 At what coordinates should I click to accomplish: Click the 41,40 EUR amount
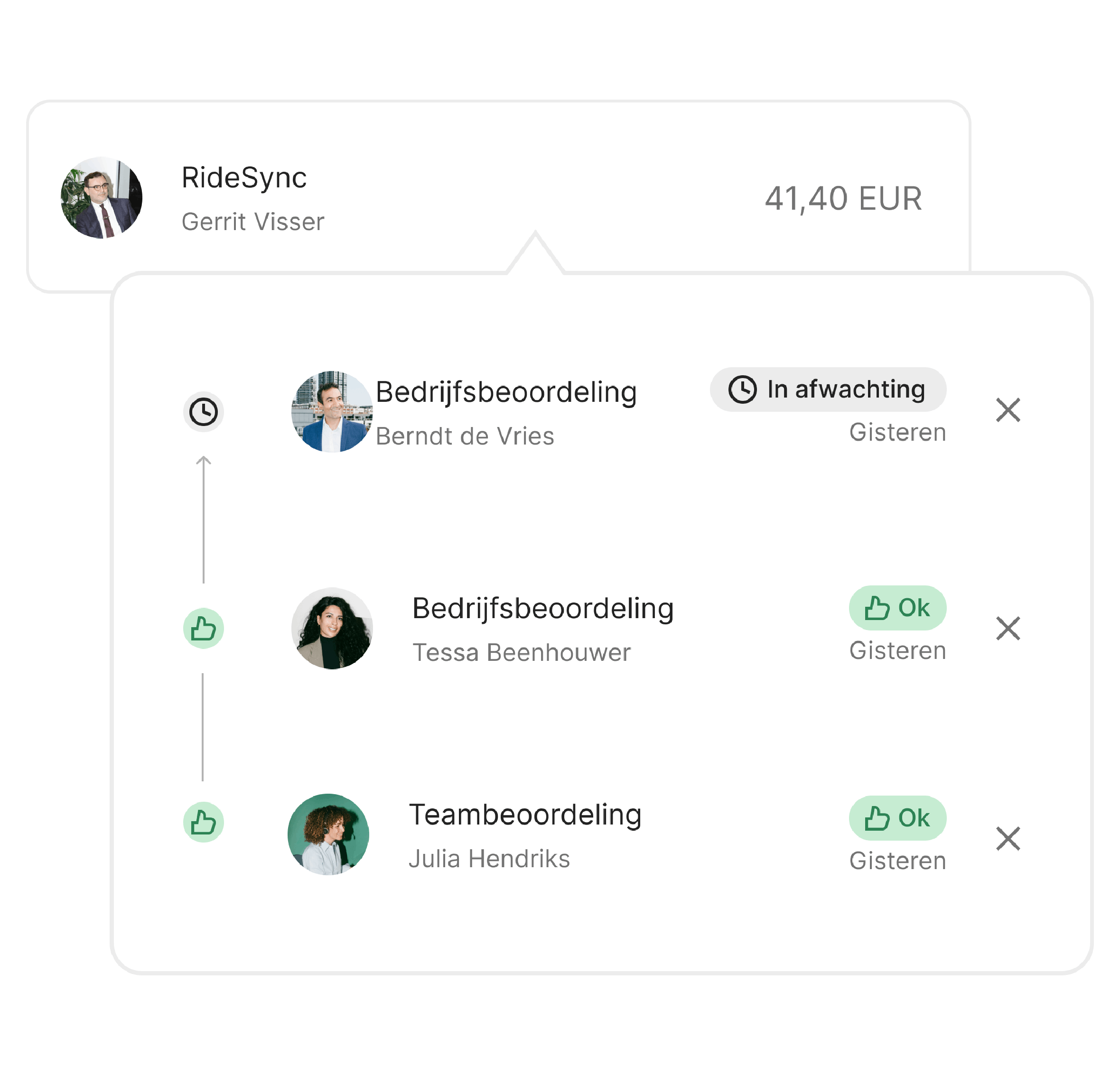(x=843, y=198)
